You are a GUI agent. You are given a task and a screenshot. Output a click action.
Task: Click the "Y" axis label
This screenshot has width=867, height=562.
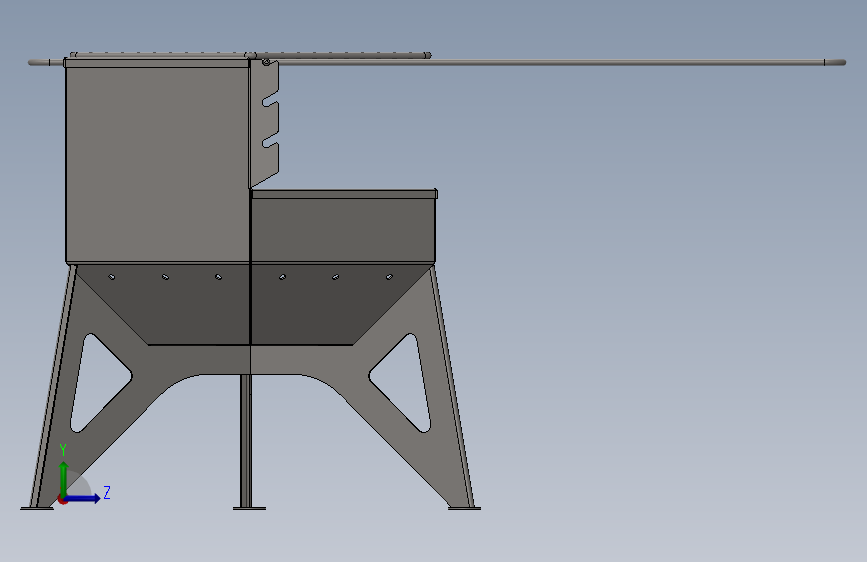coord(63,450)
